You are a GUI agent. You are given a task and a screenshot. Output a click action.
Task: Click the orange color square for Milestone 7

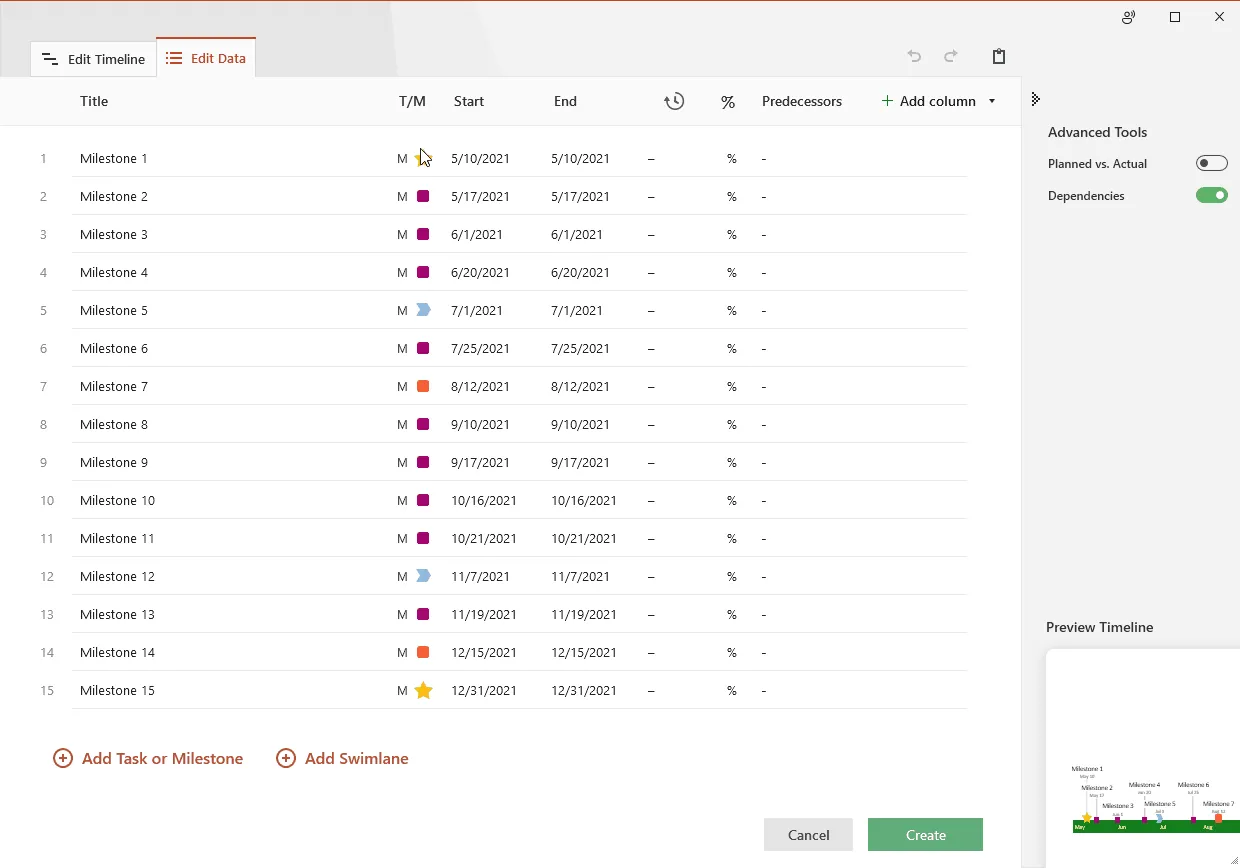tap(423, 387)
